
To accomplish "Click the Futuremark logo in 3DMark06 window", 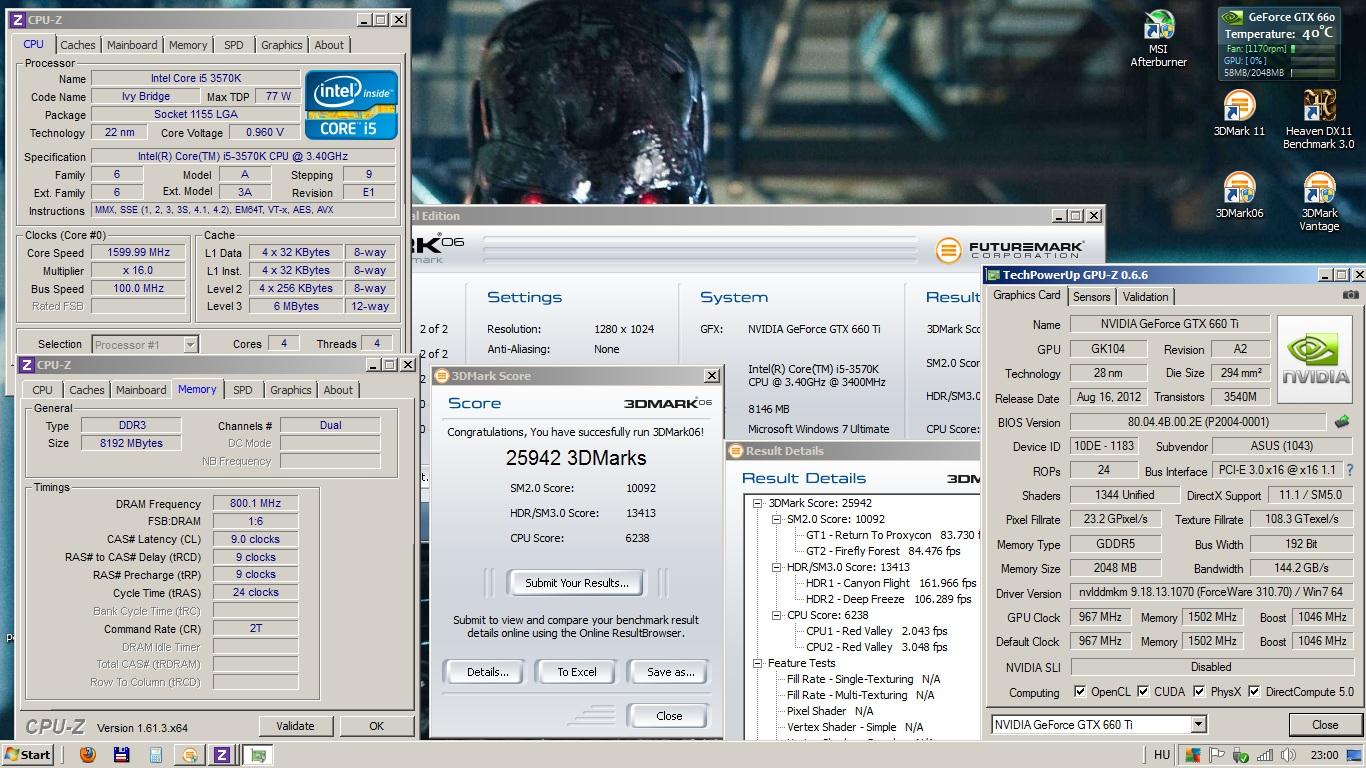I will 1009,250.
